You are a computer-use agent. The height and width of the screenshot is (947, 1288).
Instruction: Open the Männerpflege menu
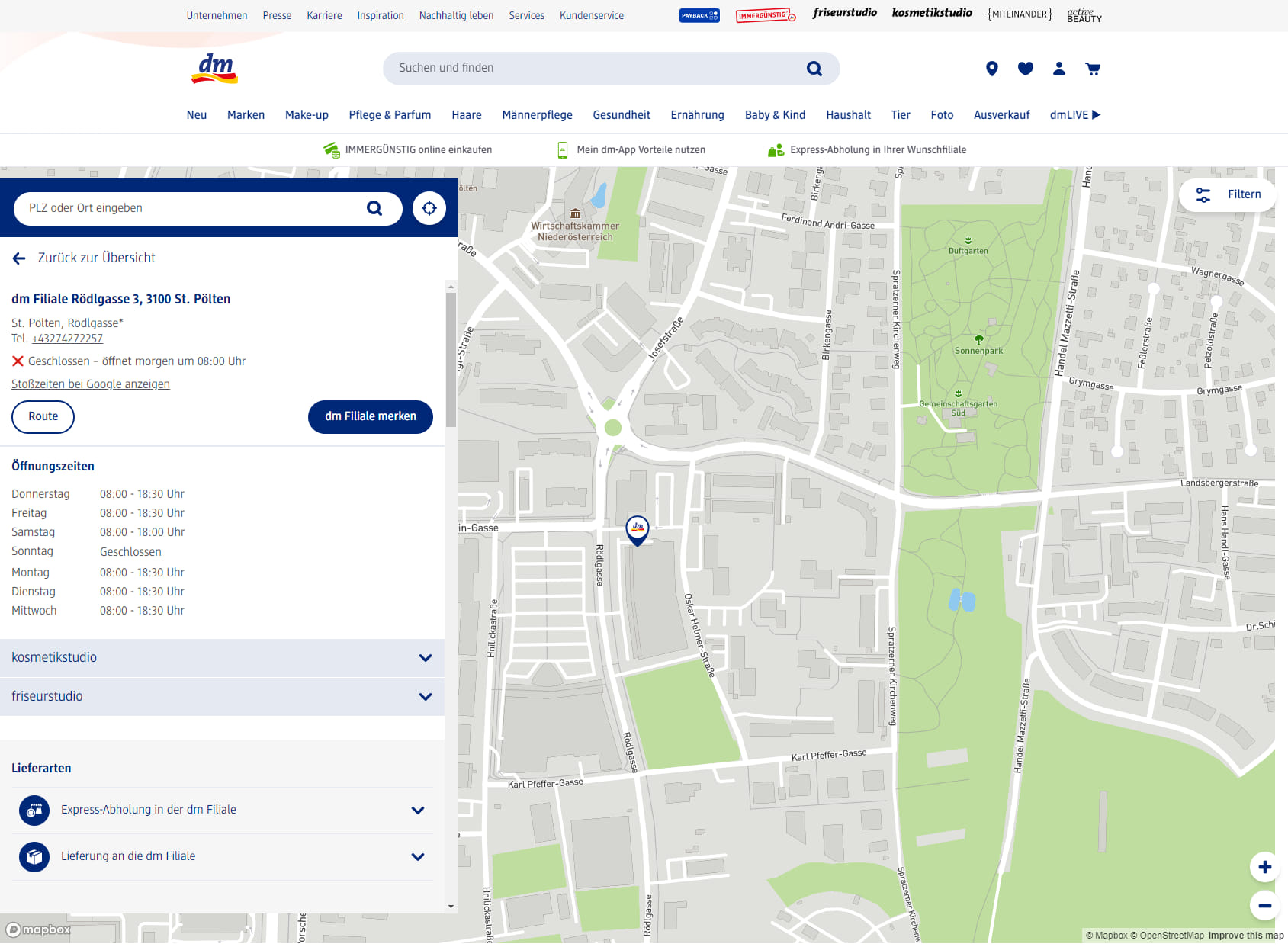pos(537,115)
